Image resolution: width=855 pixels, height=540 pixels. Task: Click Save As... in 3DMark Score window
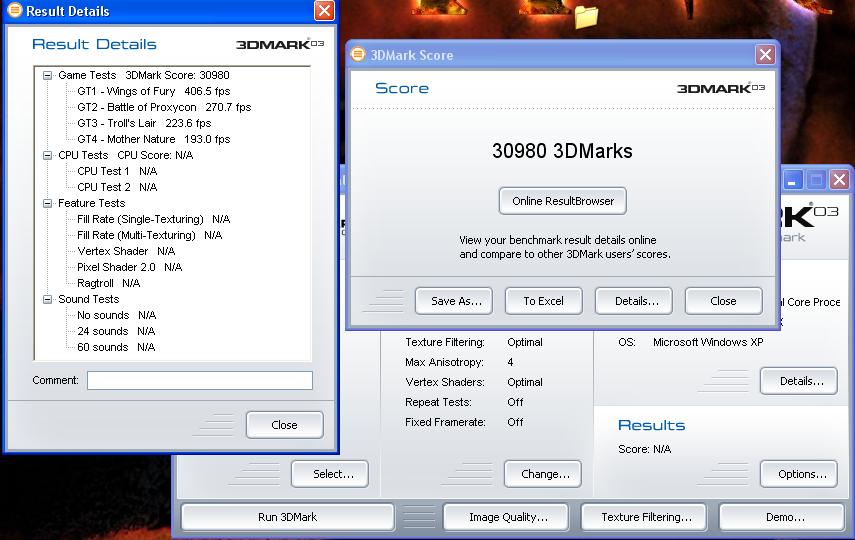[454, 301]
